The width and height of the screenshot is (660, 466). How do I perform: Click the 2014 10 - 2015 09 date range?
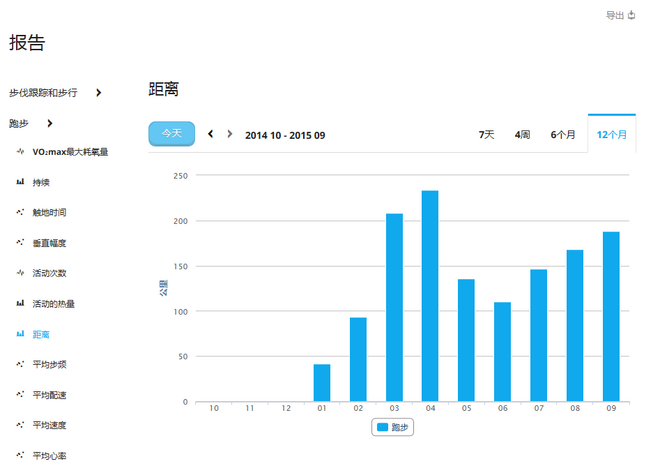coord(285,136)
